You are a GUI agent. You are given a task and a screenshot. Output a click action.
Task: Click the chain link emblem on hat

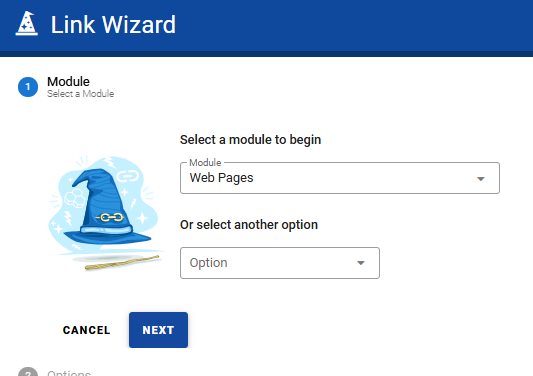[109, 217]
